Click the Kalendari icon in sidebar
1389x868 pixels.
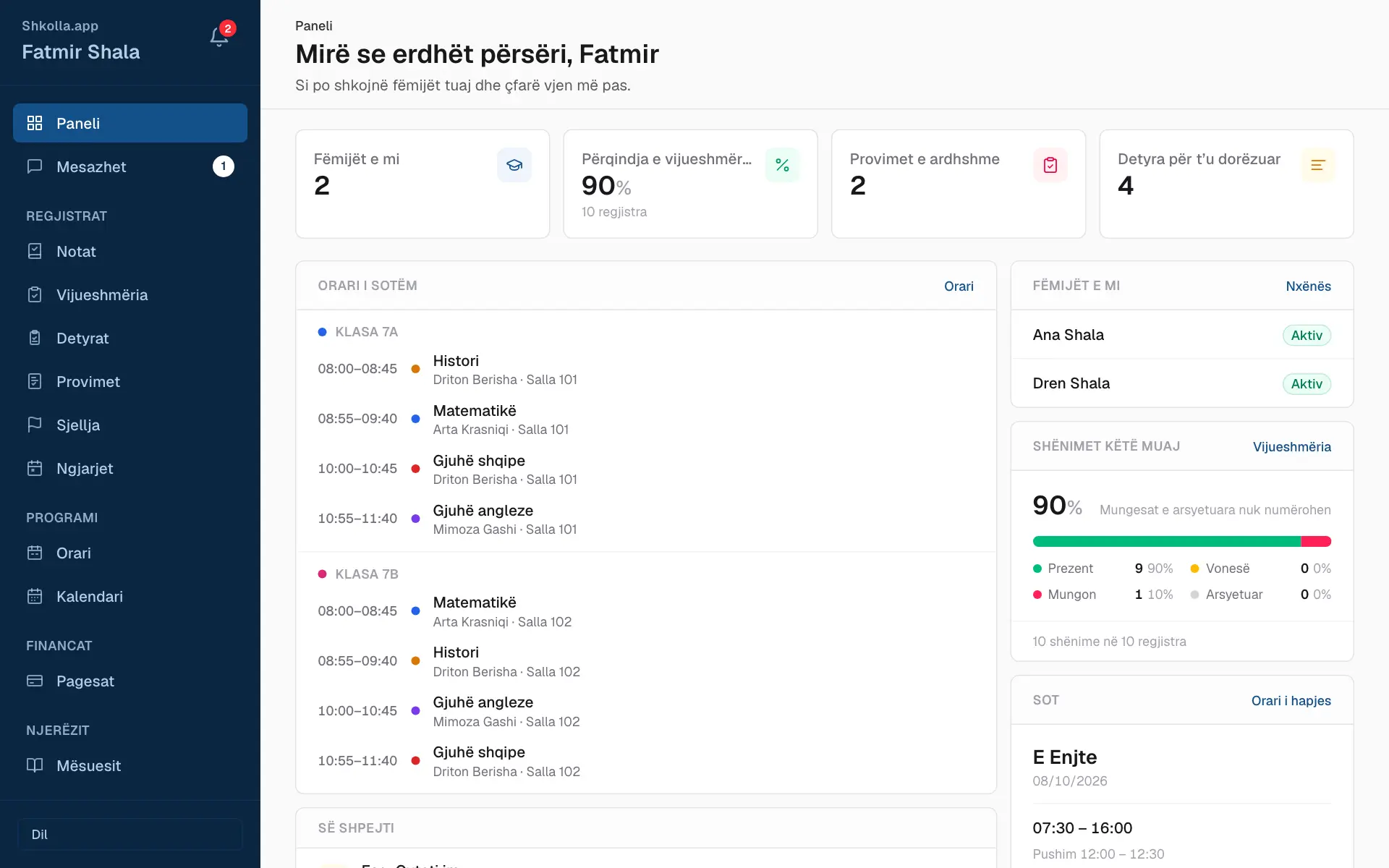click(35, 596)
